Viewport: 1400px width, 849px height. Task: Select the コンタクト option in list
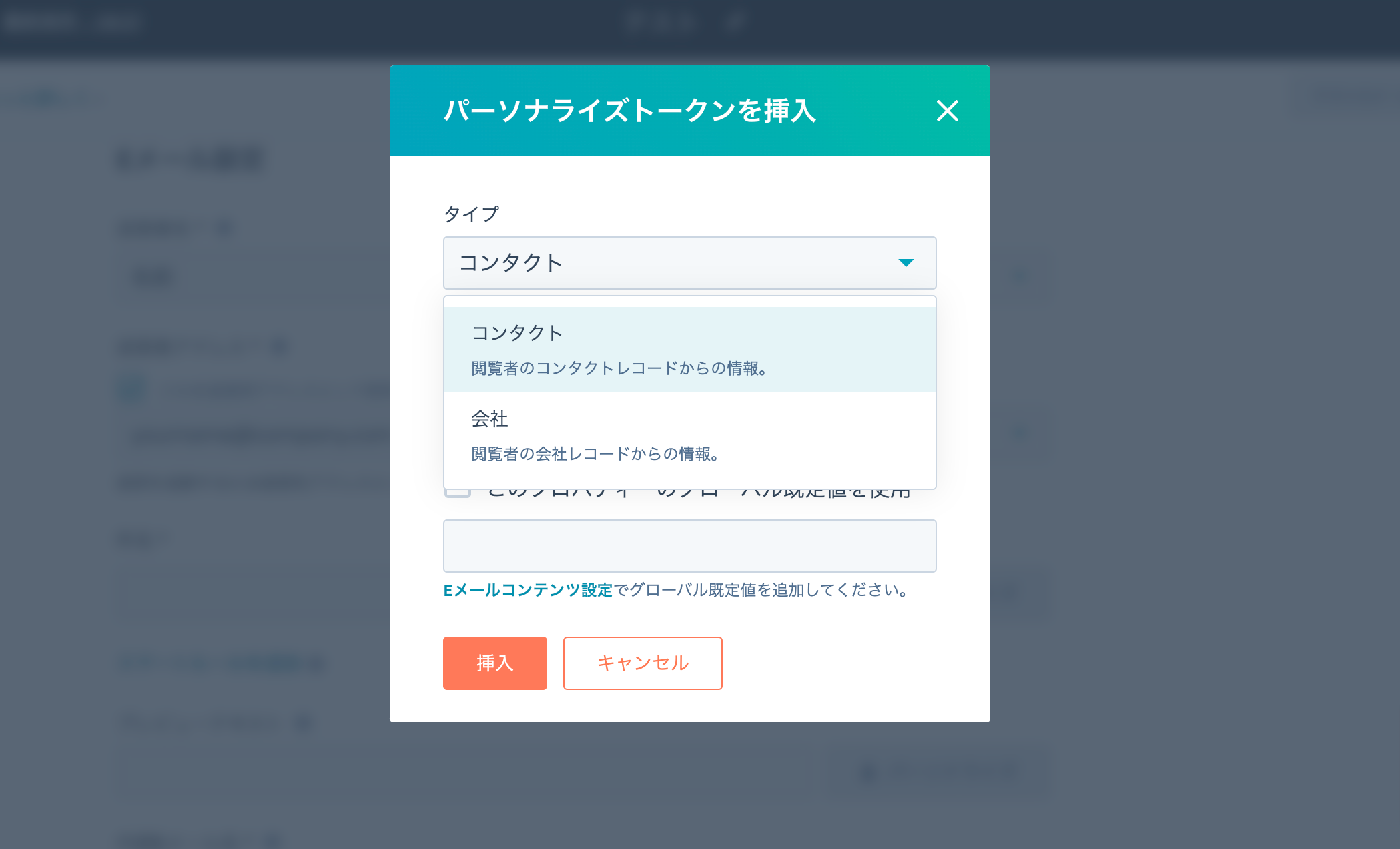pyautogui.click(x=689, y=350)
